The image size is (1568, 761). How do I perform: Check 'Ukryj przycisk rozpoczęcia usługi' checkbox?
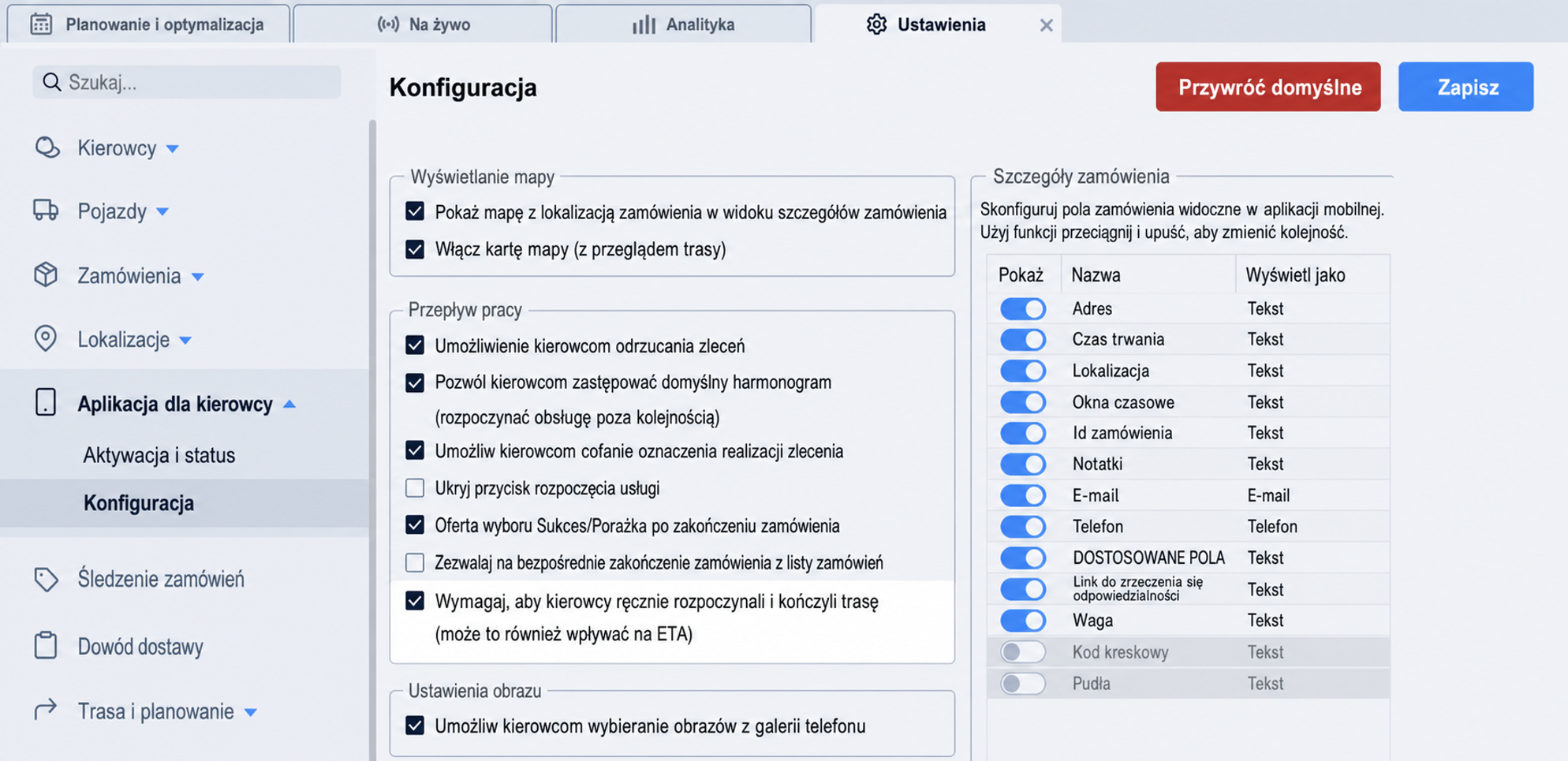(415, 488)
